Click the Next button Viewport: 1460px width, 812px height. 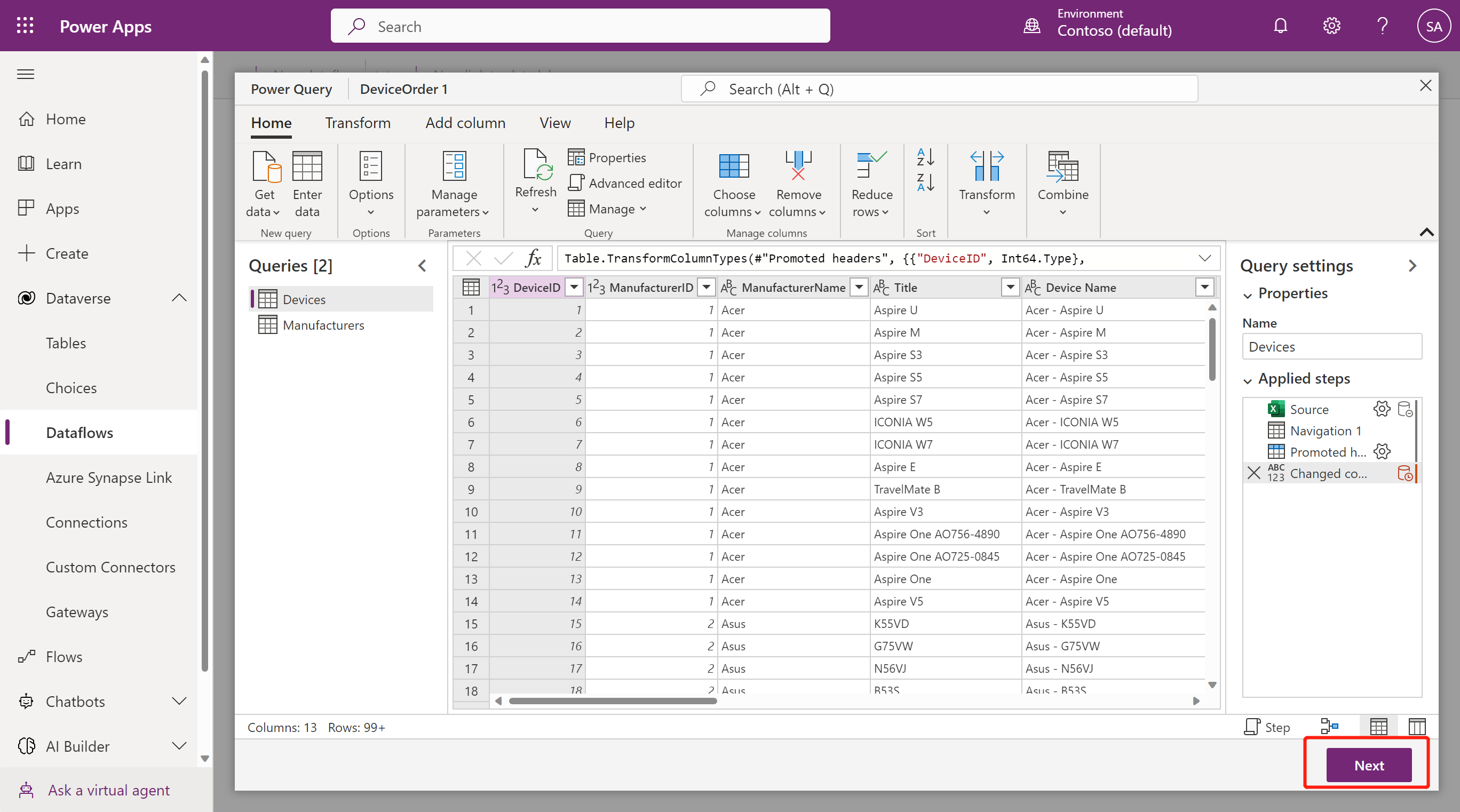1368,765
